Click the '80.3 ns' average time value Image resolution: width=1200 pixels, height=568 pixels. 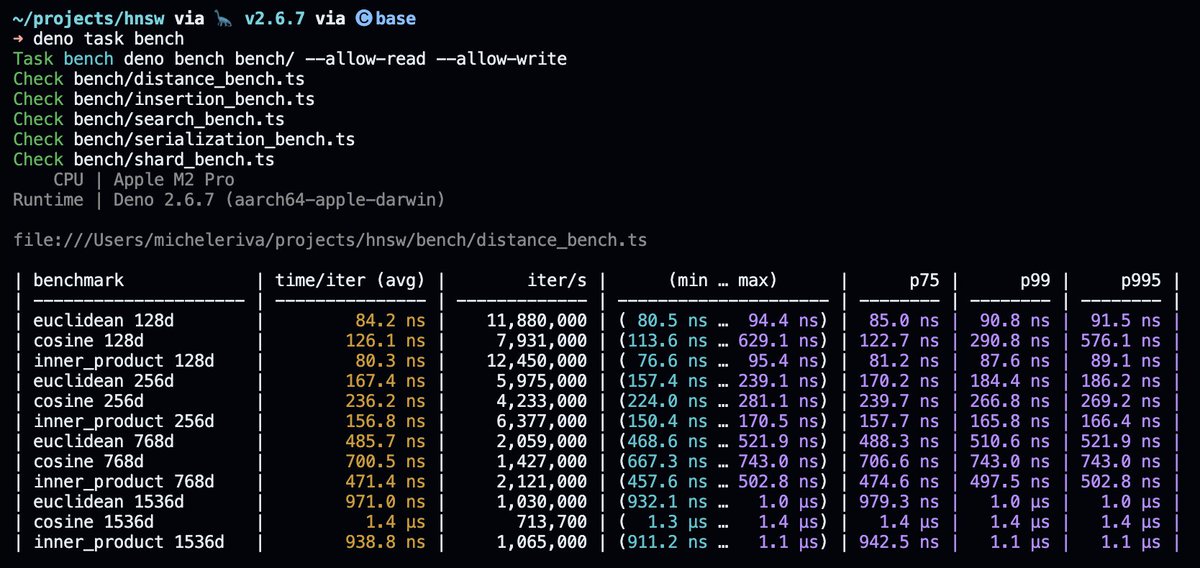tap(391, 361)
